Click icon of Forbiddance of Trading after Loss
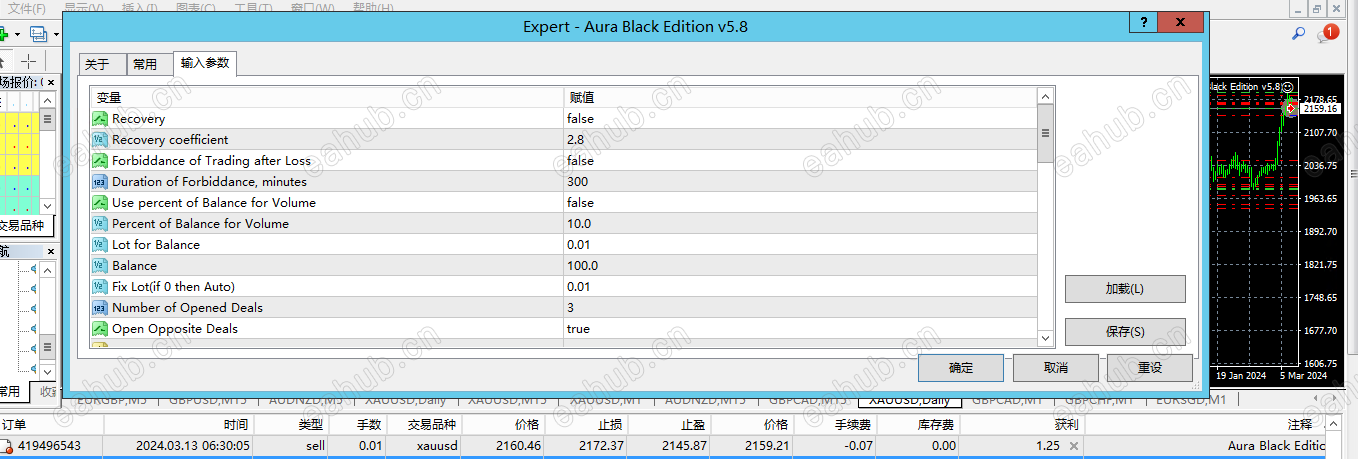This screenshot has height=459, width=1358. pos(100,161)
